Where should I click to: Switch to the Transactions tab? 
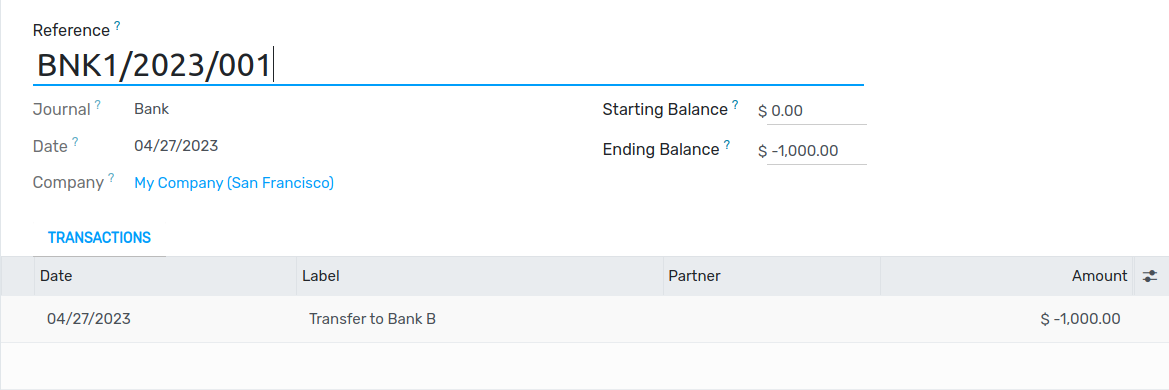pyautogui.click(x=99, y=238)
